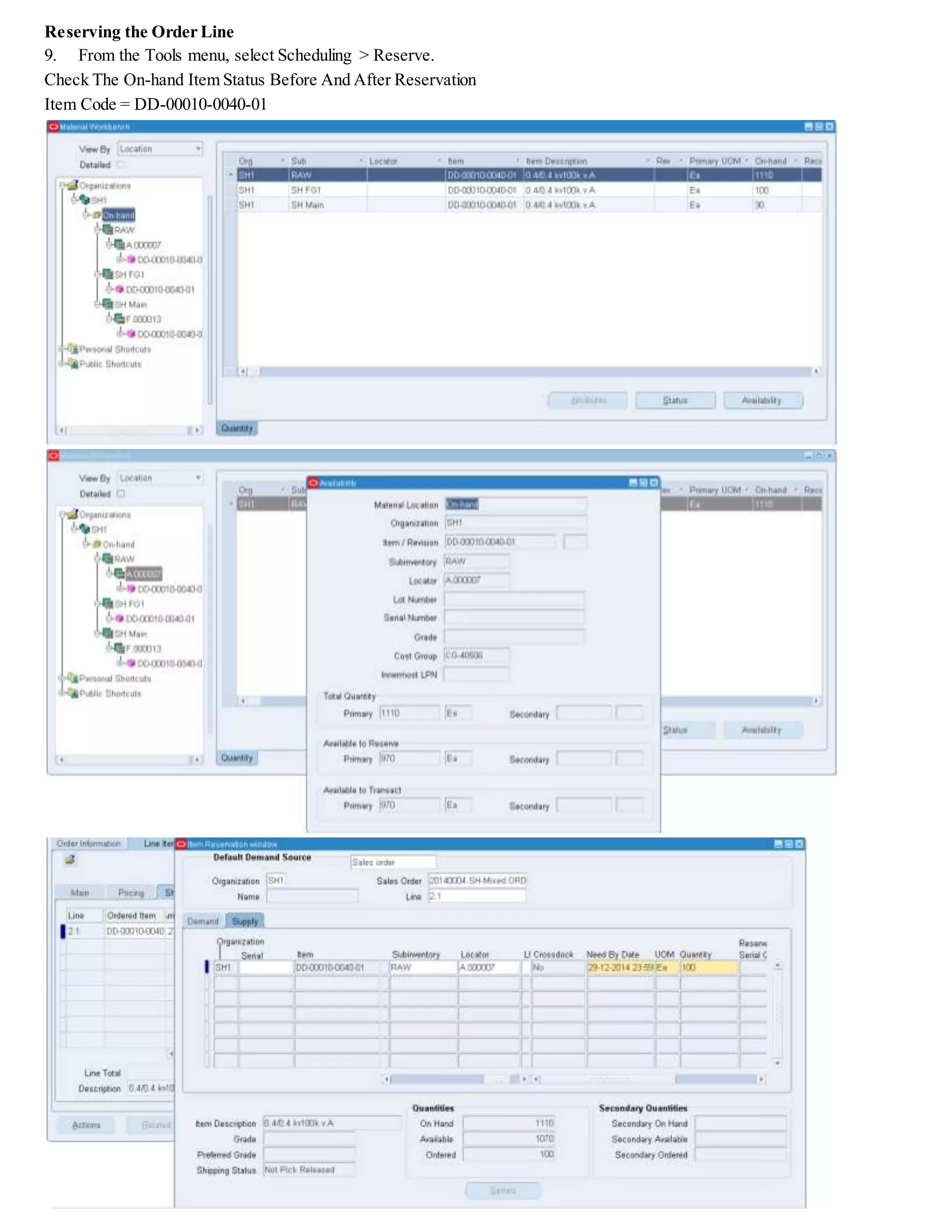Click the Lot Number field in Availability

pos(514,598)
